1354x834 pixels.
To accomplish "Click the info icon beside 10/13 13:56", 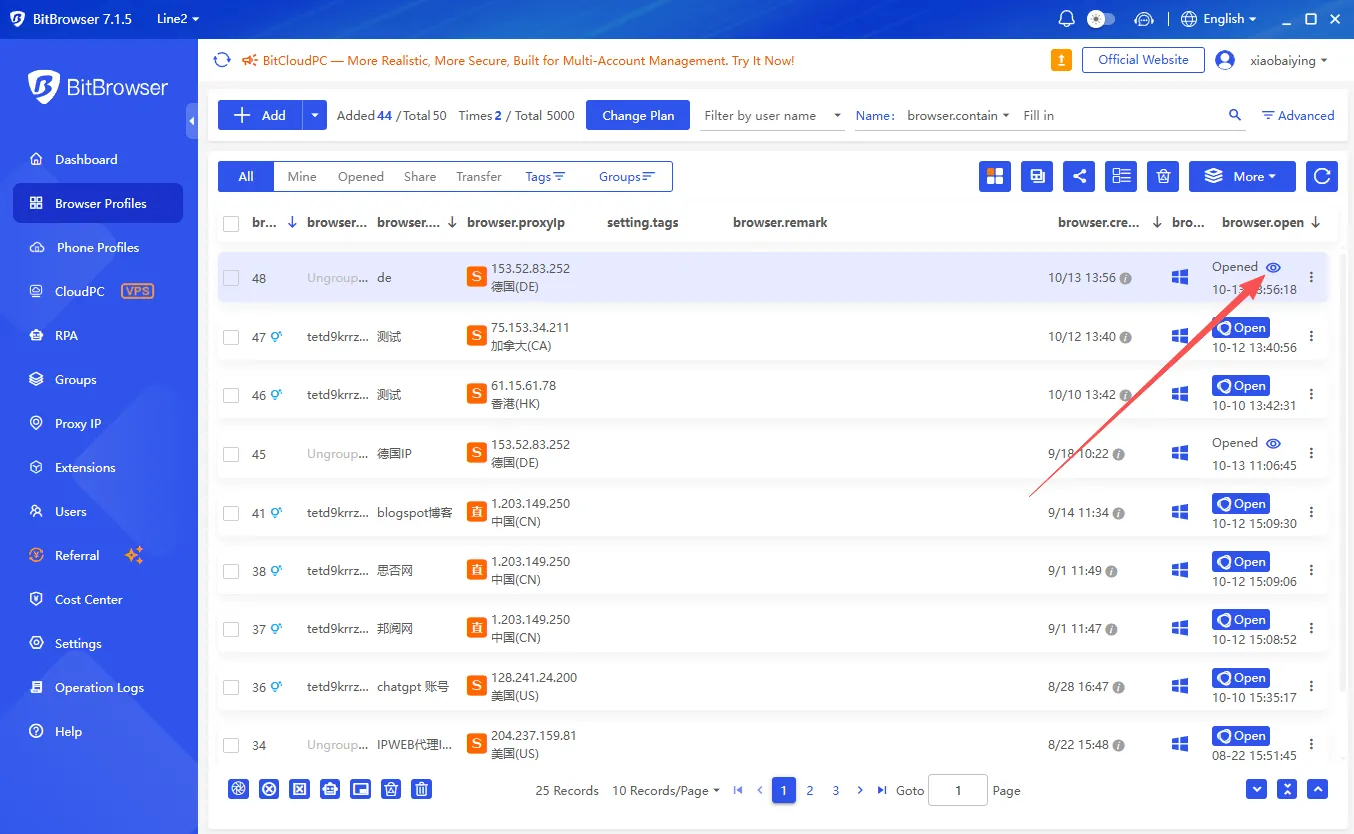I will click(1126, 279).
